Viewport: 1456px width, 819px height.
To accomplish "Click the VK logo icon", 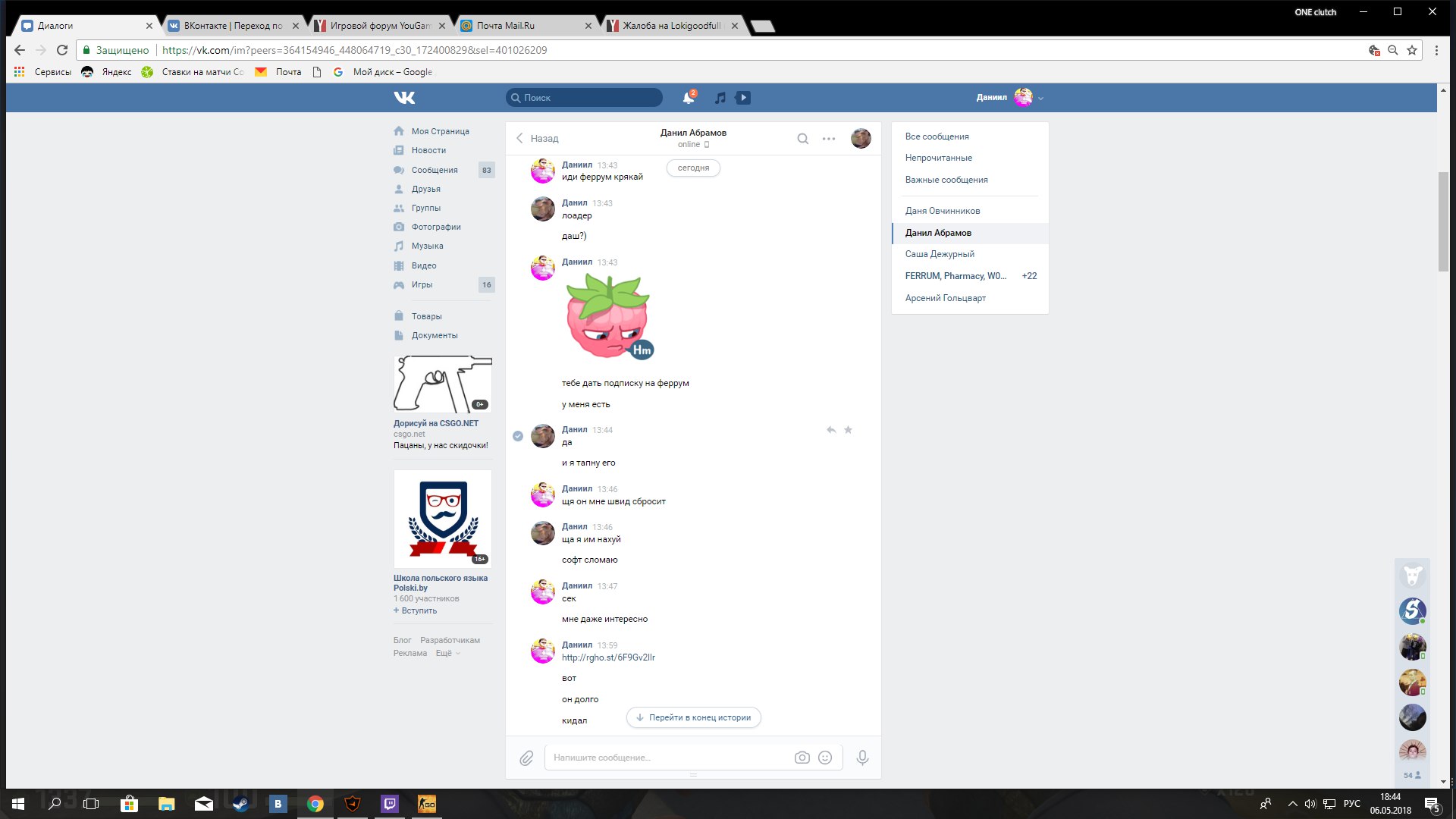I will 404,97.
